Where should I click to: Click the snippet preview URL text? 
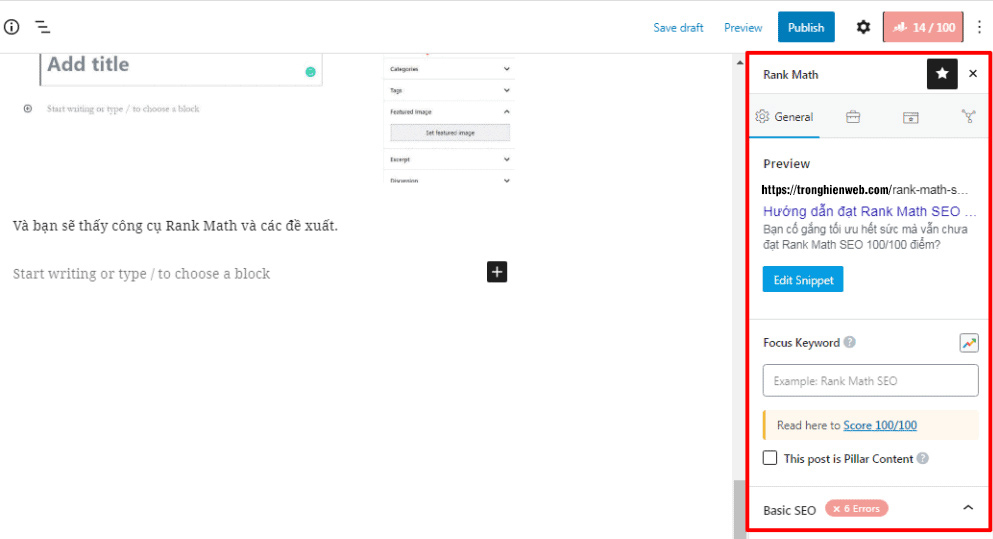(x=864, y=189)
